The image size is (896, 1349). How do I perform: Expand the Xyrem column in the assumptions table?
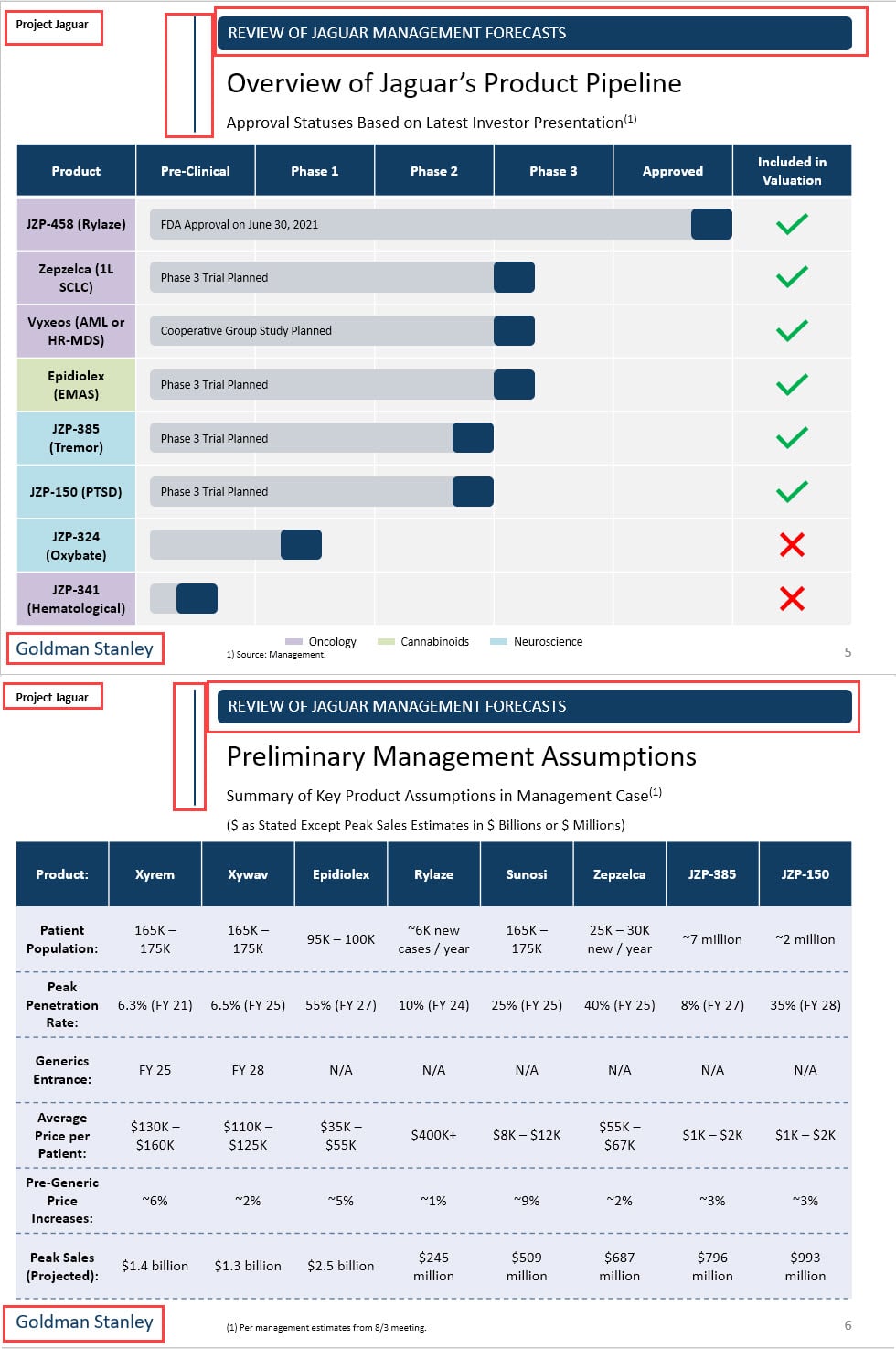coord(155,874)
